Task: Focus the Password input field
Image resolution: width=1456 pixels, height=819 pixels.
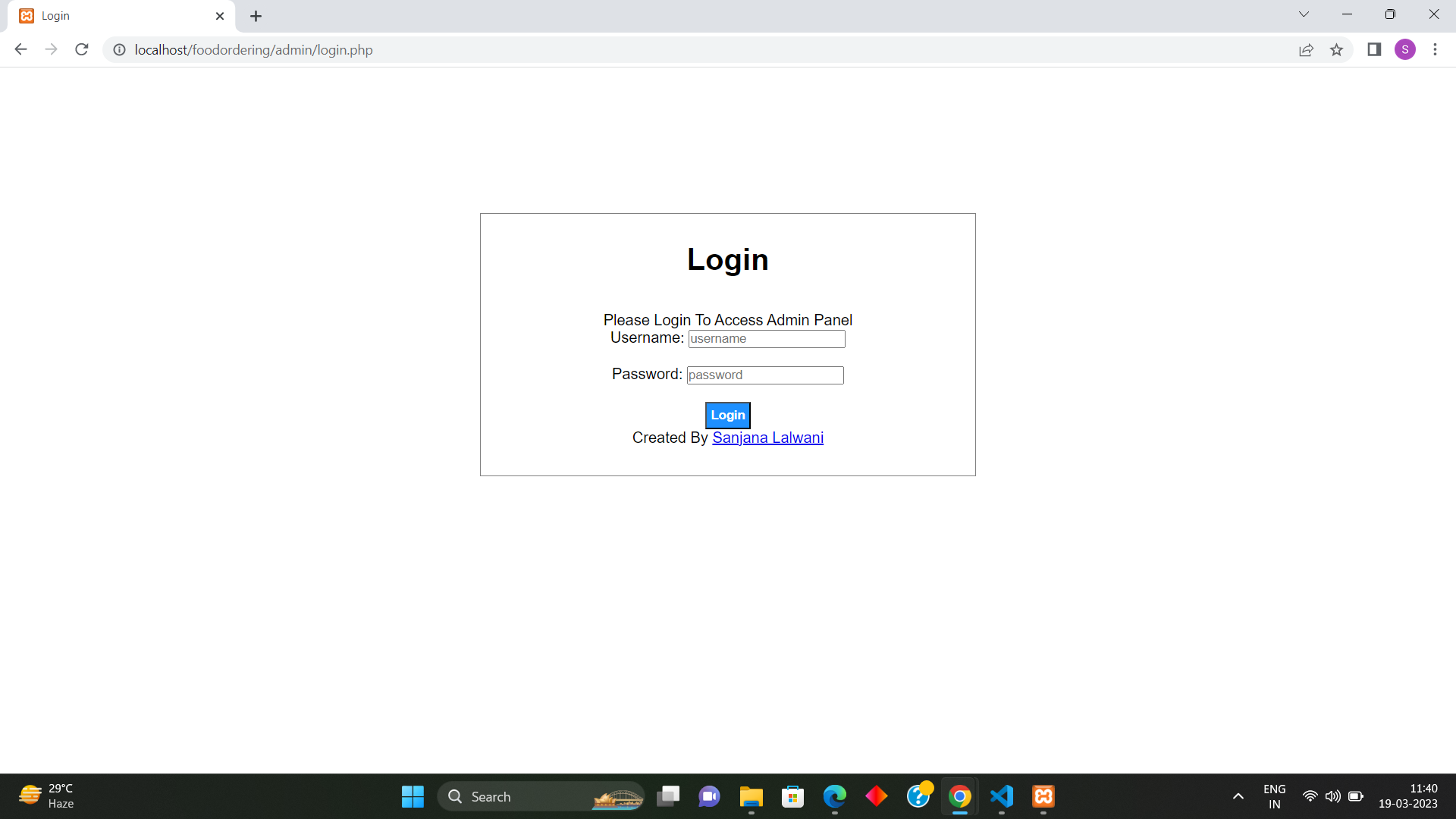Action: pyautogui.click(x=764, y=375)
